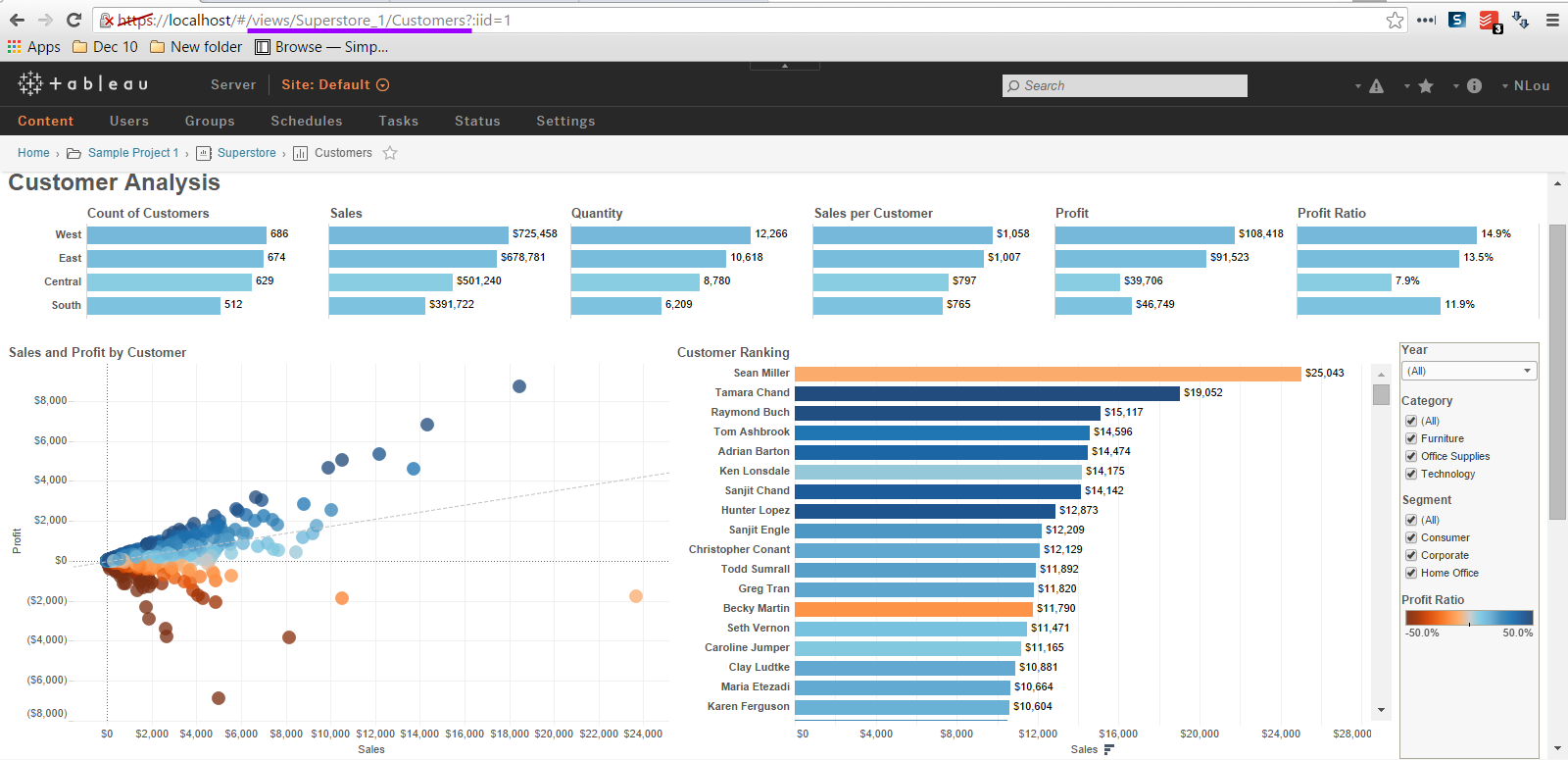Click the Superstore workbook icon
The image size is (1568, 760).
(x=204, y=153)
